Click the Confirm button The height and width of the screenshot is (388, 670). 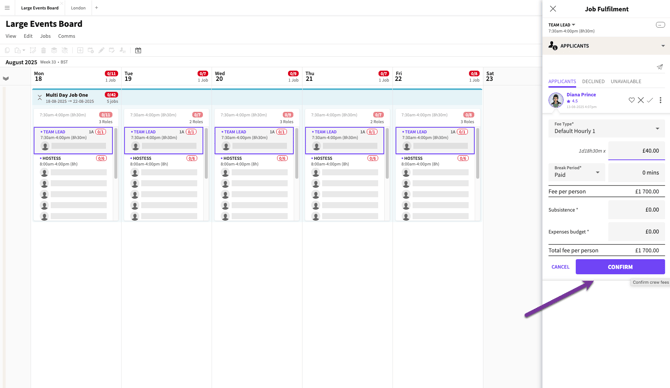pyautogui.click(x=620, y=267)
